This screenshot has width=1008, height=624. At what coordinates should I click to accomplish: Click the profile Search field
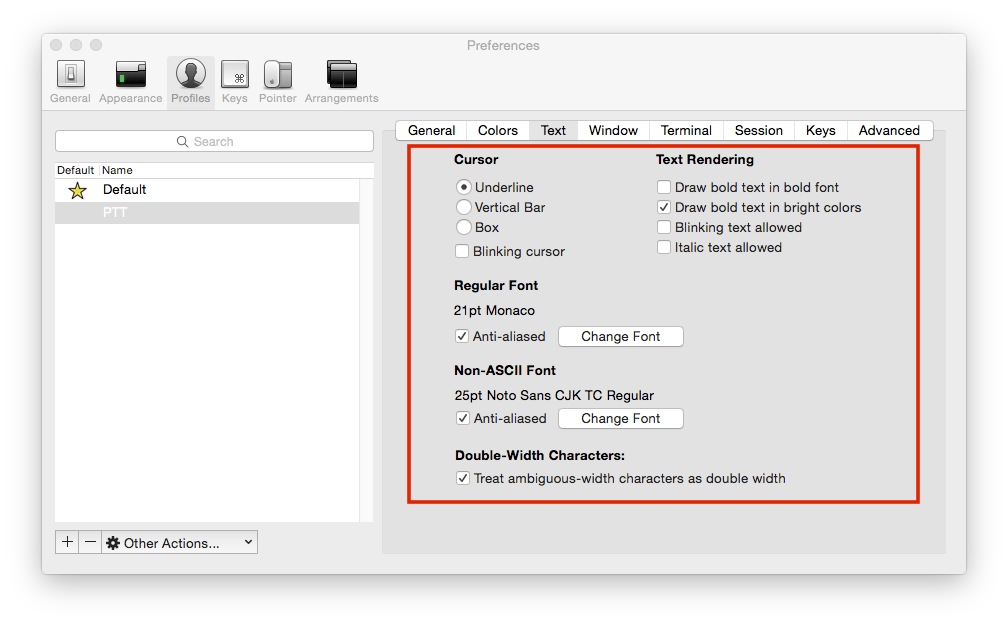(x=214, y=142)
